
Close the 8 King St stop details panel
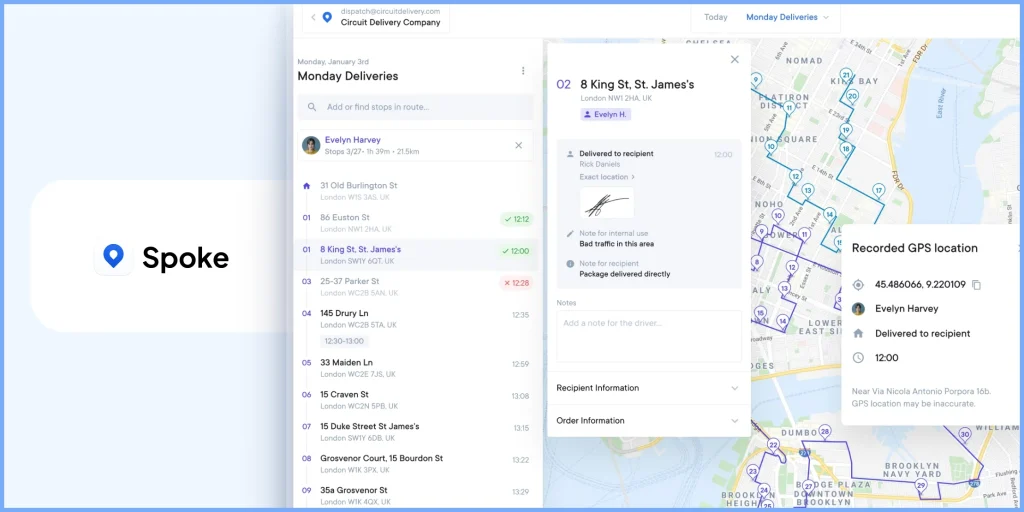click(x=734, y=60)
